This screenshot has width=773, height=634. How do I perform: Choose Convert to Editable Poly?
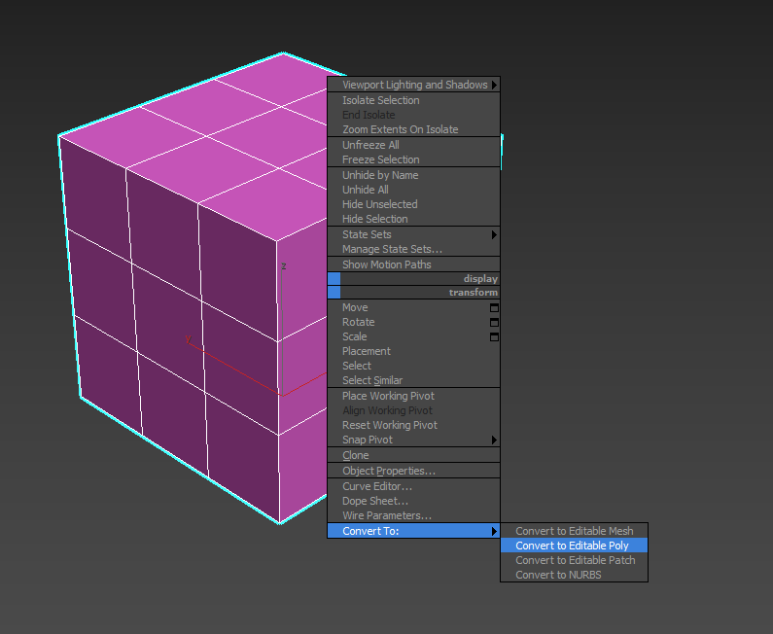pos(574,546)
